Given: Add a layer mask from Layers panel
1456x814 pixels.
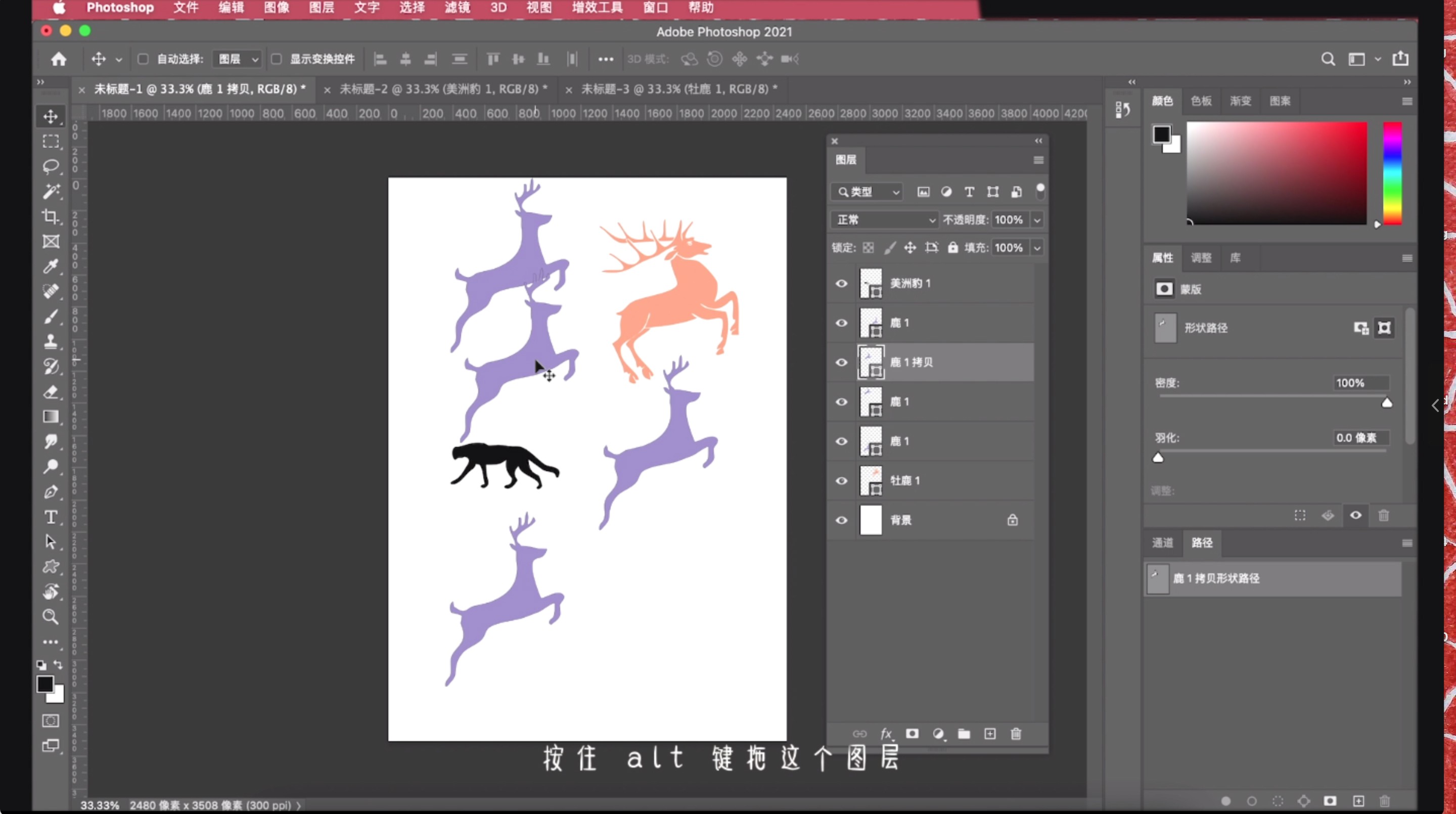Looking at the screenshot, I should click(912, 734).
